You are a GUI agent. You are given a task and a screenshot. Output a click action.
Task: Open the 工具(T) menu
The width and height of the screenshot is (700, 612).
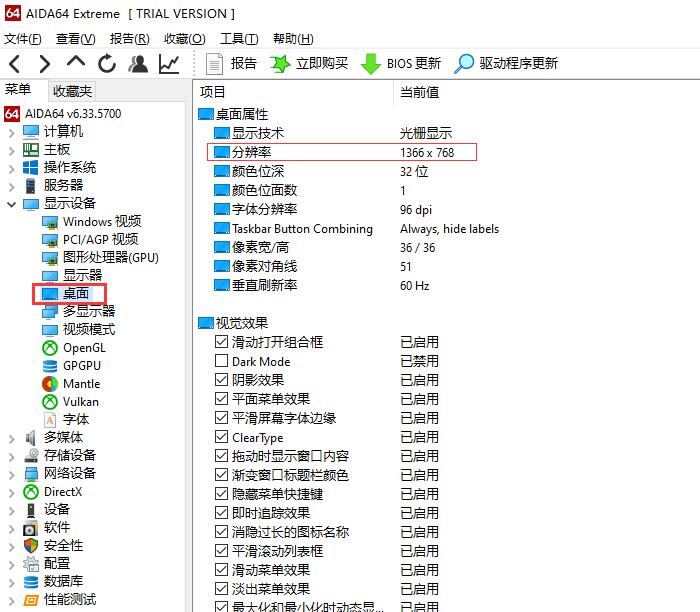click(239, 39)
